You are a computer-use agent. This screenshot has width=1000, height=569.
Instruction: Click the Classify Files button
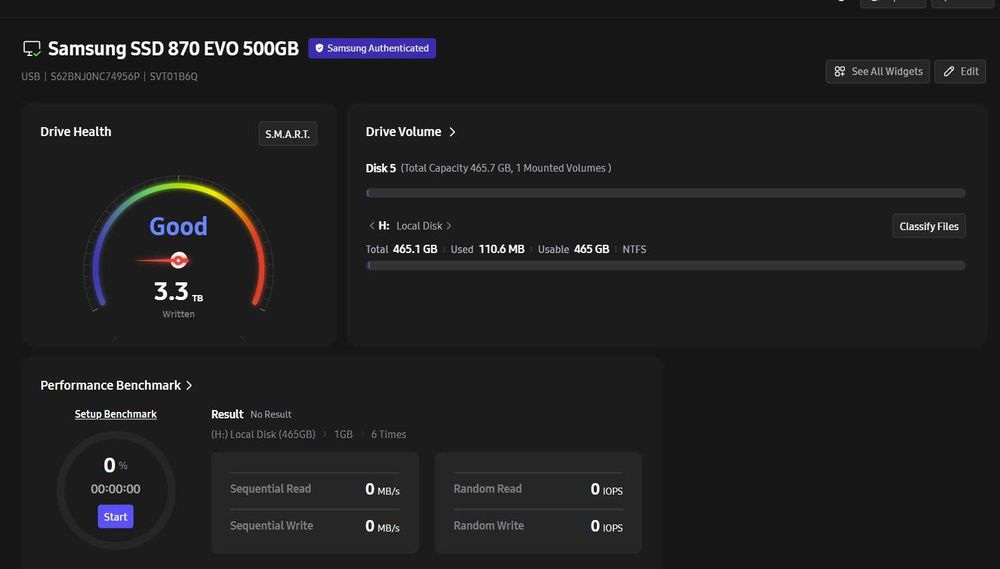(x=929, y=226)
